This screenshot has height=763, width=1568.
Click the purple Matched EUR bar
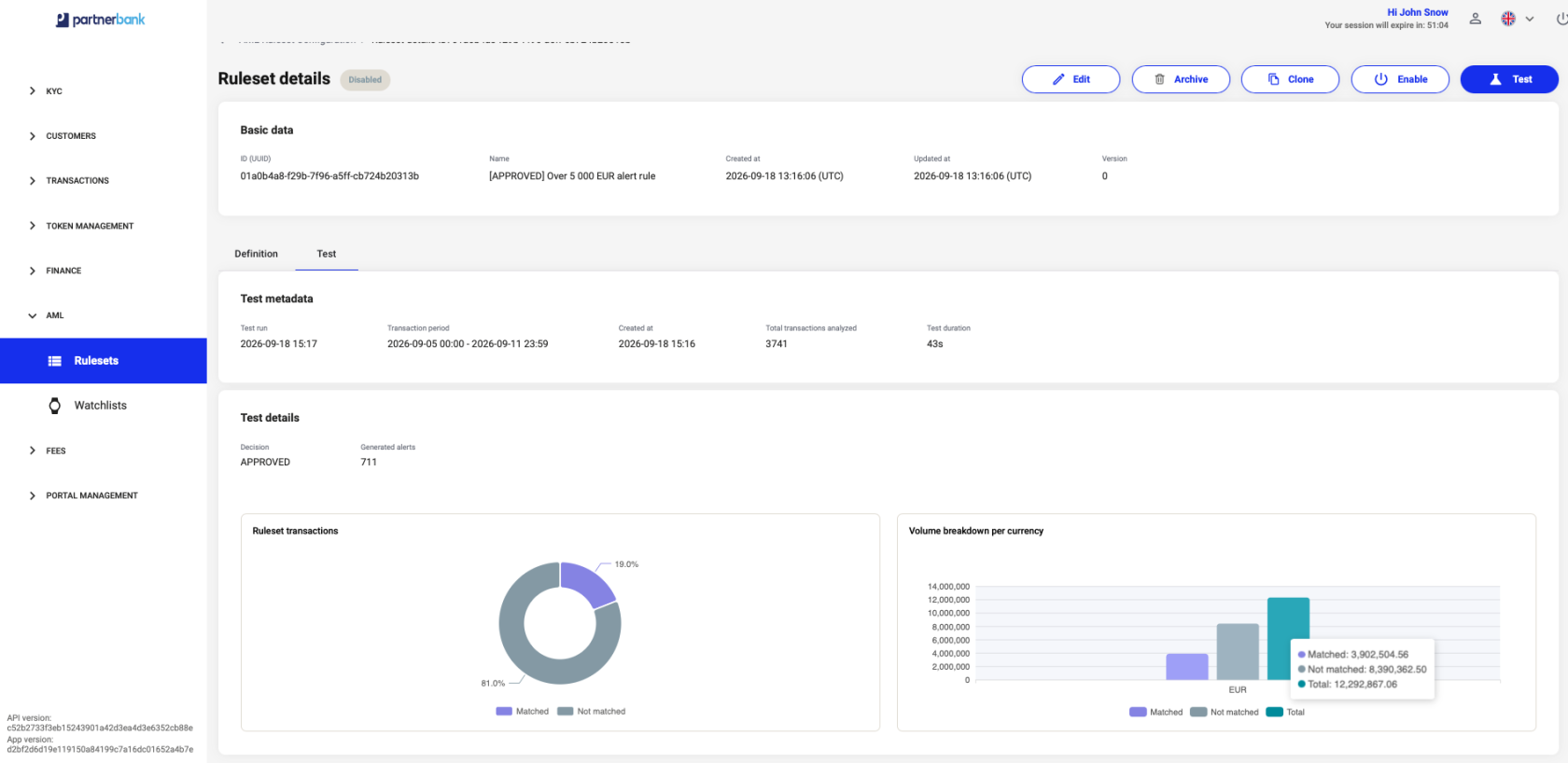(x=1187, y=667)
